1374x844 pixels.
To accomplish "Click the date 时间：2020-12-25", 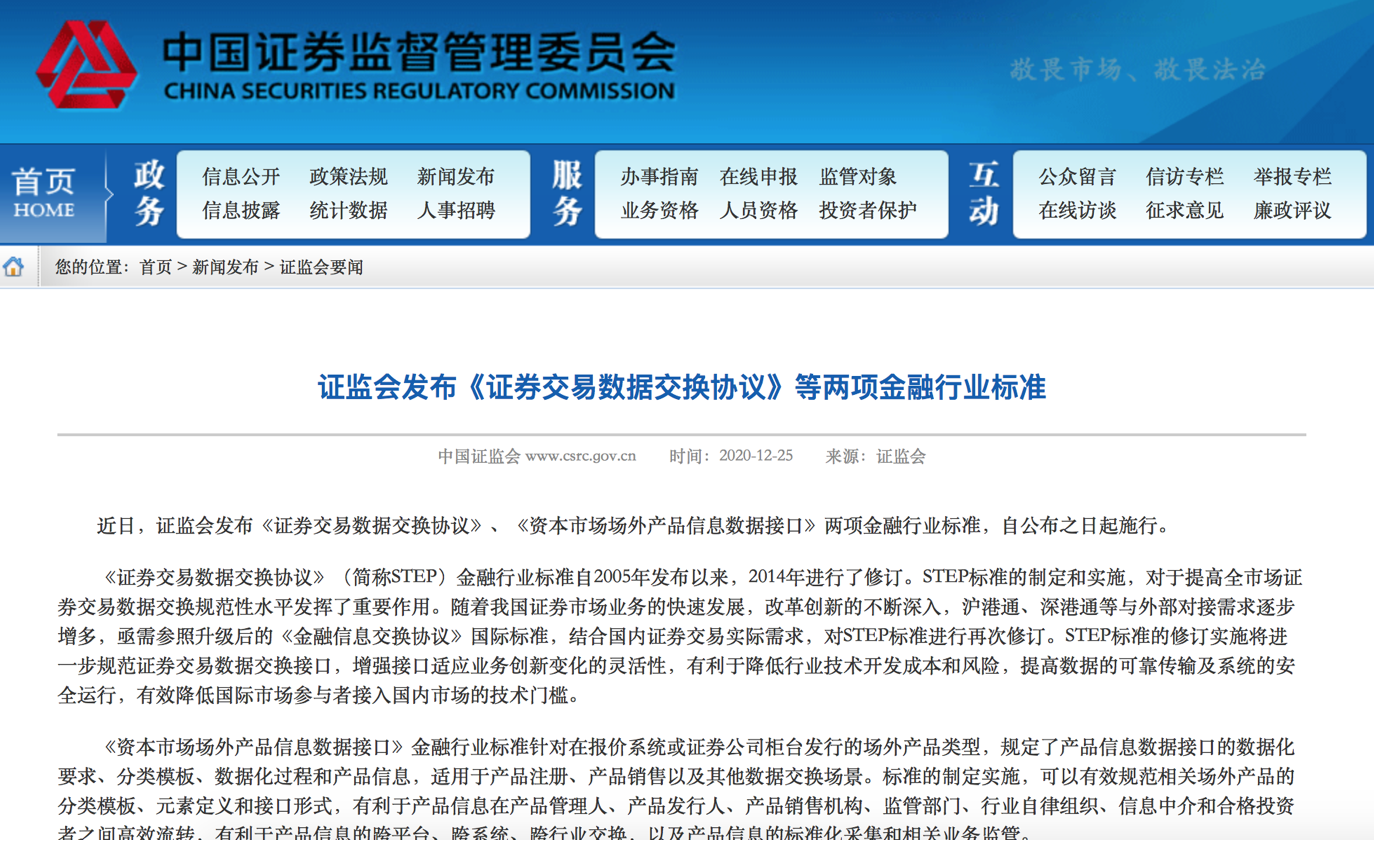I will 731,456.
